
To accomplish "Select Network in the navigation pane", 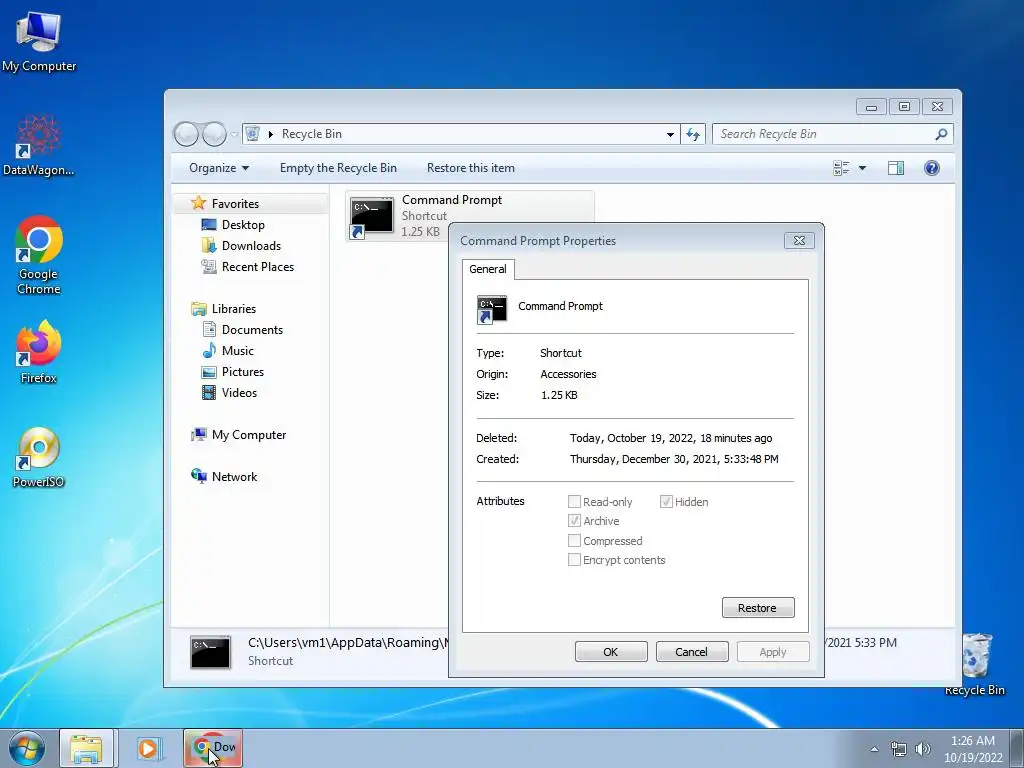I will pyautogui.click(x=234, y=477).
